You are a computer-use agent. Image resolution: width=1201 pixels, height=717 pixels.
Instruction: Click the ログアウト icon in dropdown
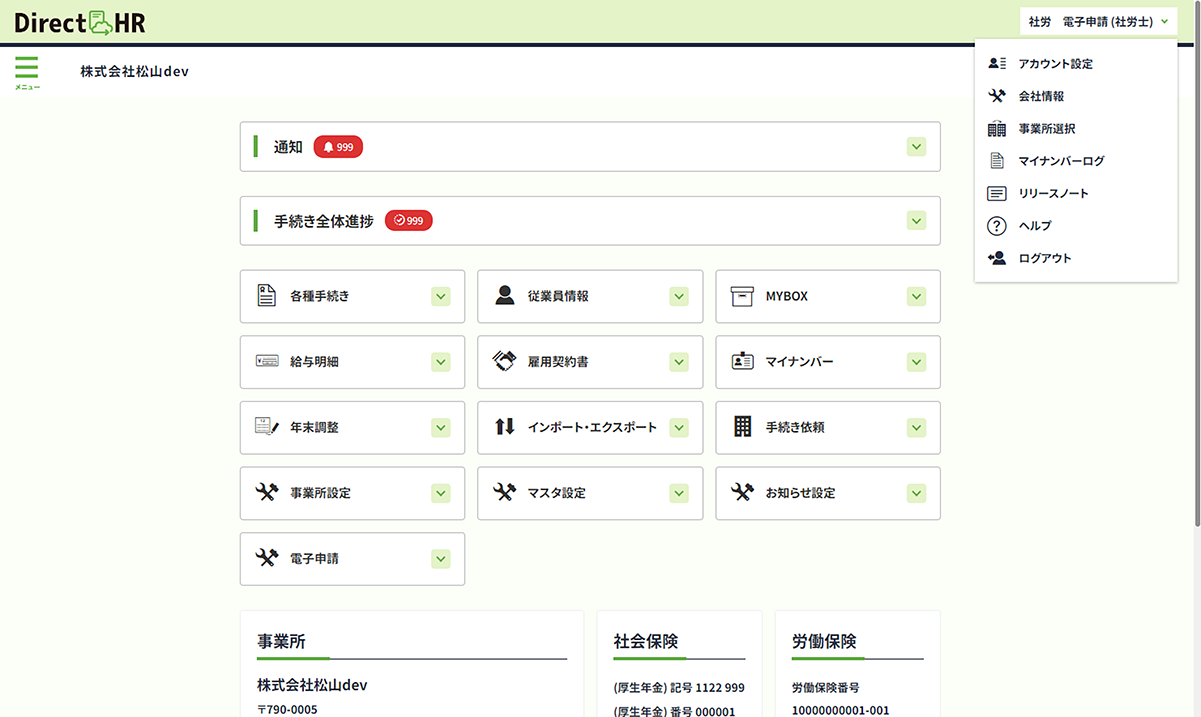(x=996, y=258)
